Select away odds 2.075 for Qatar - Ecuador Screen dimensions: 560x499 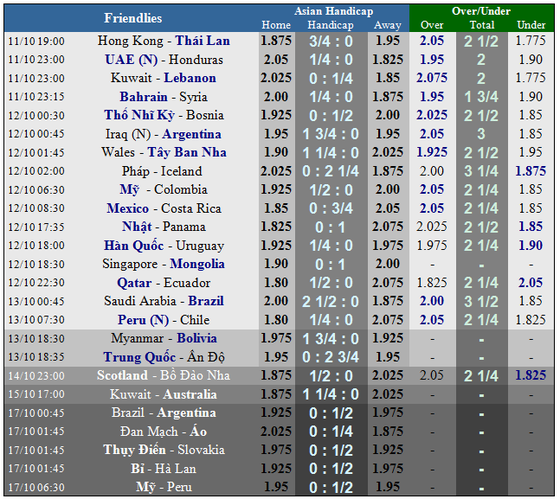coord(388,283)
